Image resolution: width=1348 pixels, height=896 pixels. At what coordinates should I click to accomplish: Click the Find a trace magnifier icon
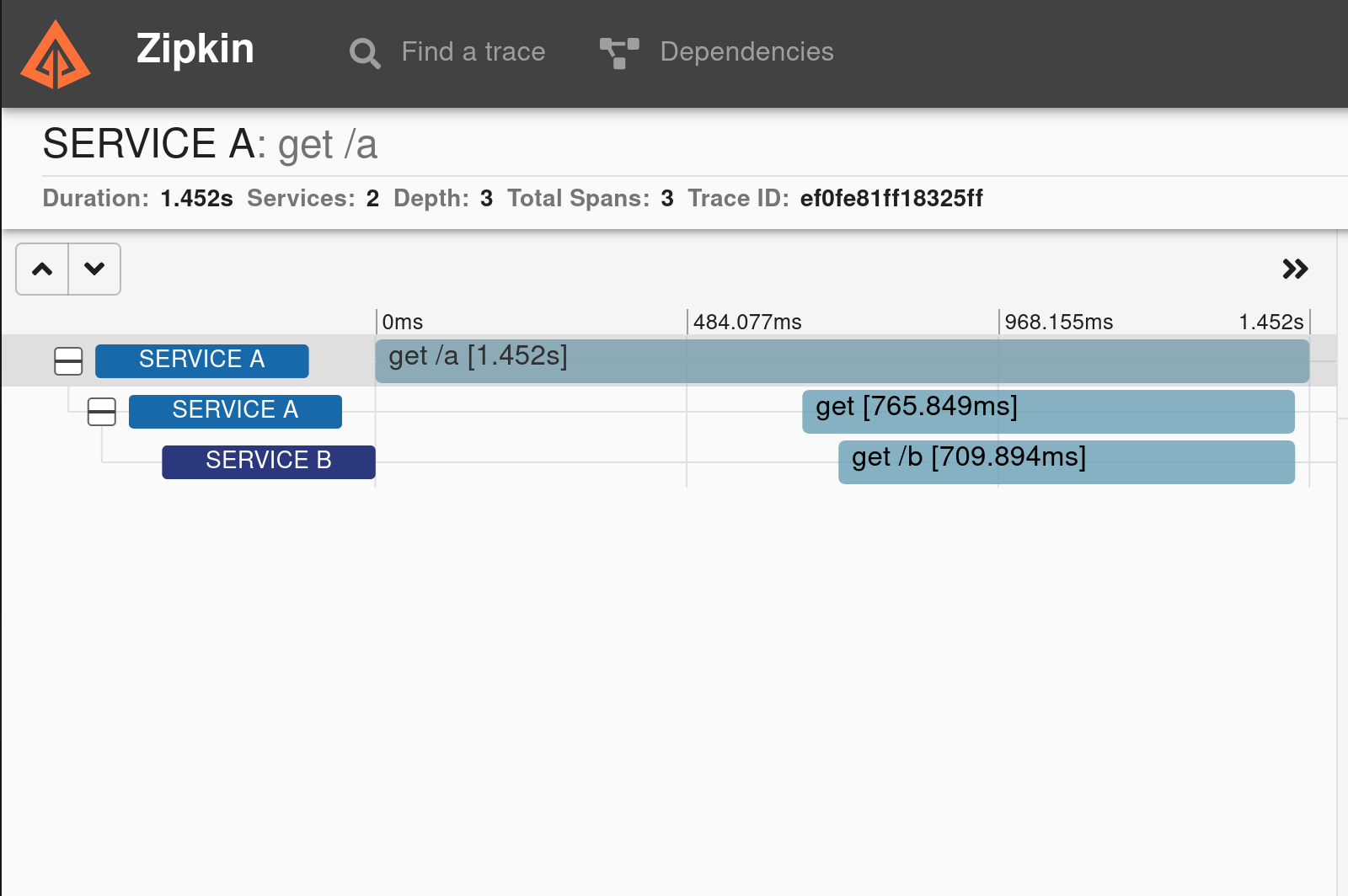tap(365, 53)
